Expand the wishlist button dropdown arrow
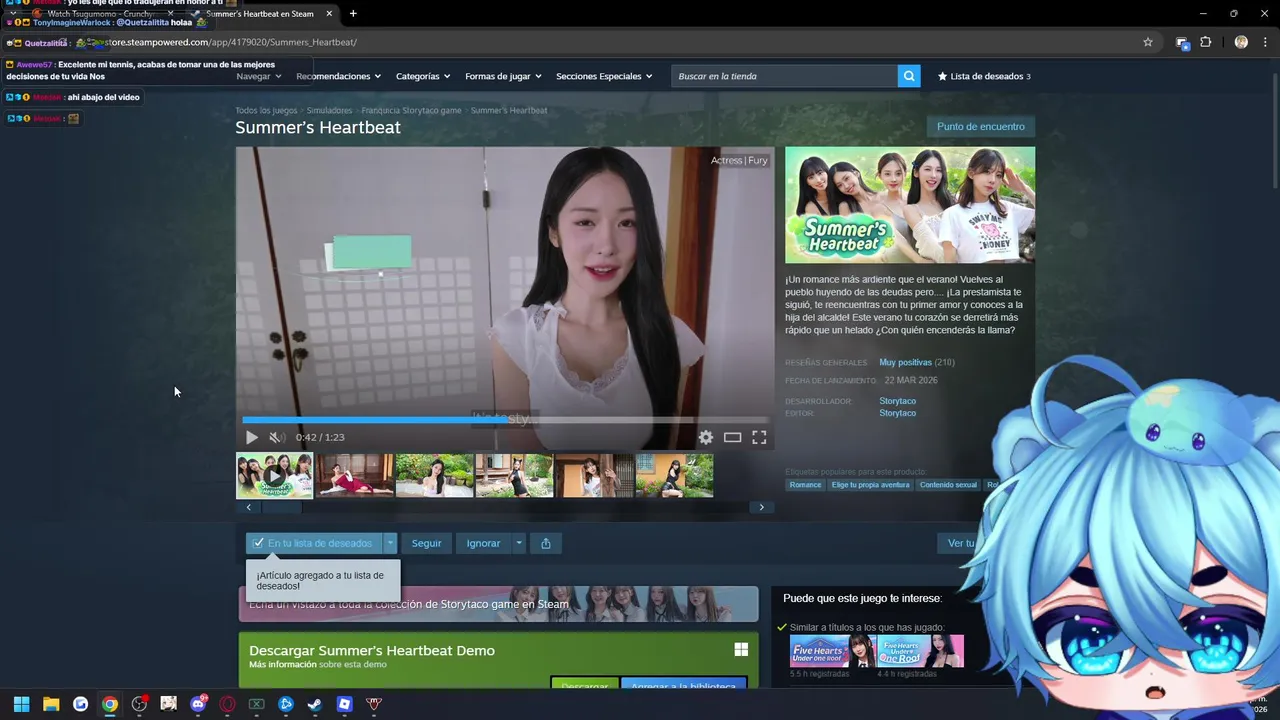This screenshot has width=1280, height=720. [390, 543]
